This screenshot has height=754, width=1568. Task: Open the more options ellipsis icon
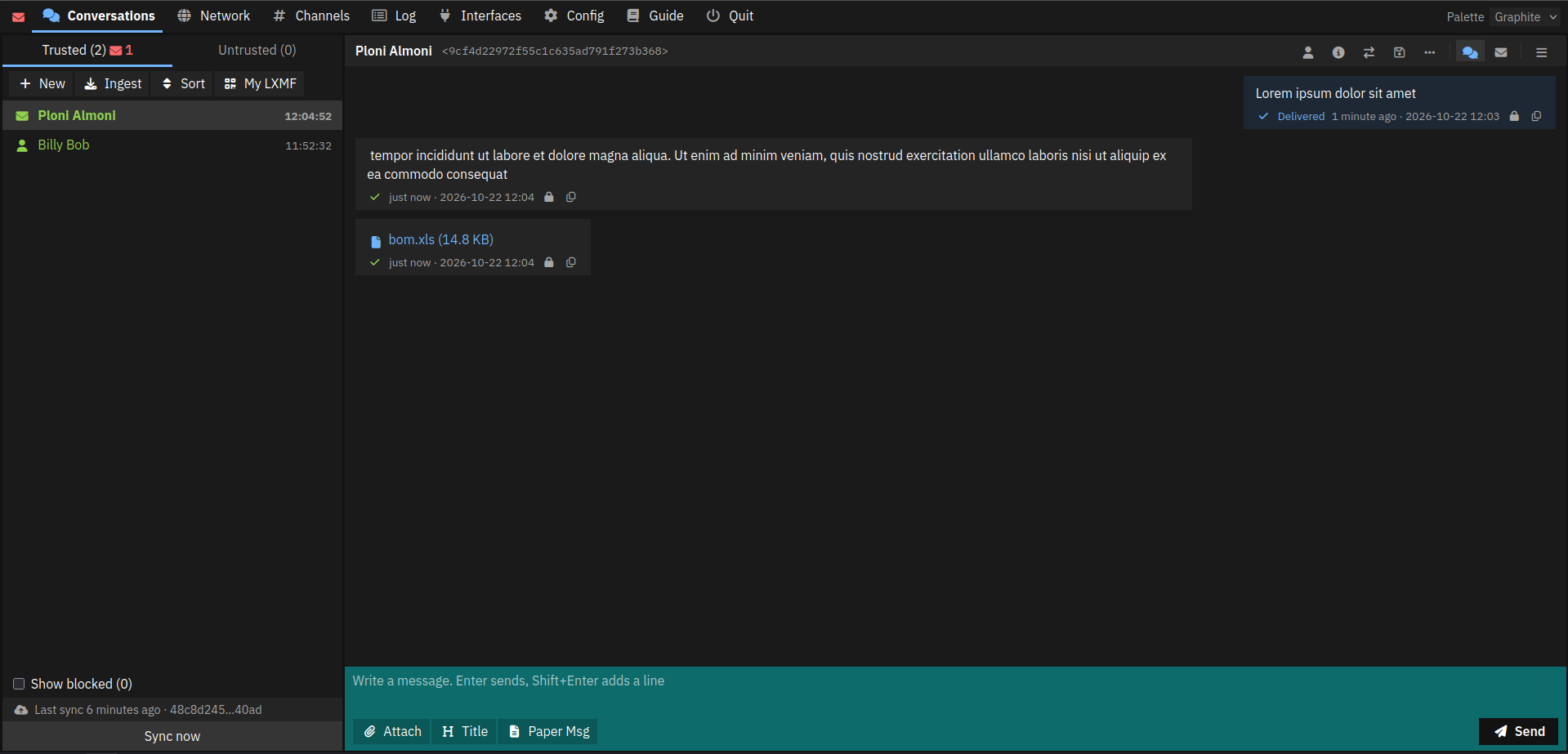(1429, 52)
